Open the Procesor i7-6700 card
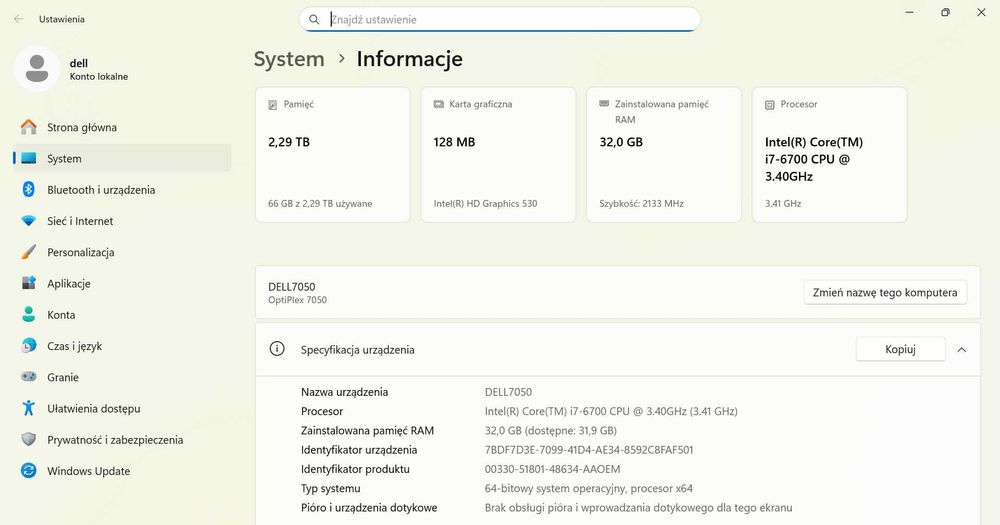Image resolution: width=1000 pixels, height=525 pixels. [830, 154]
